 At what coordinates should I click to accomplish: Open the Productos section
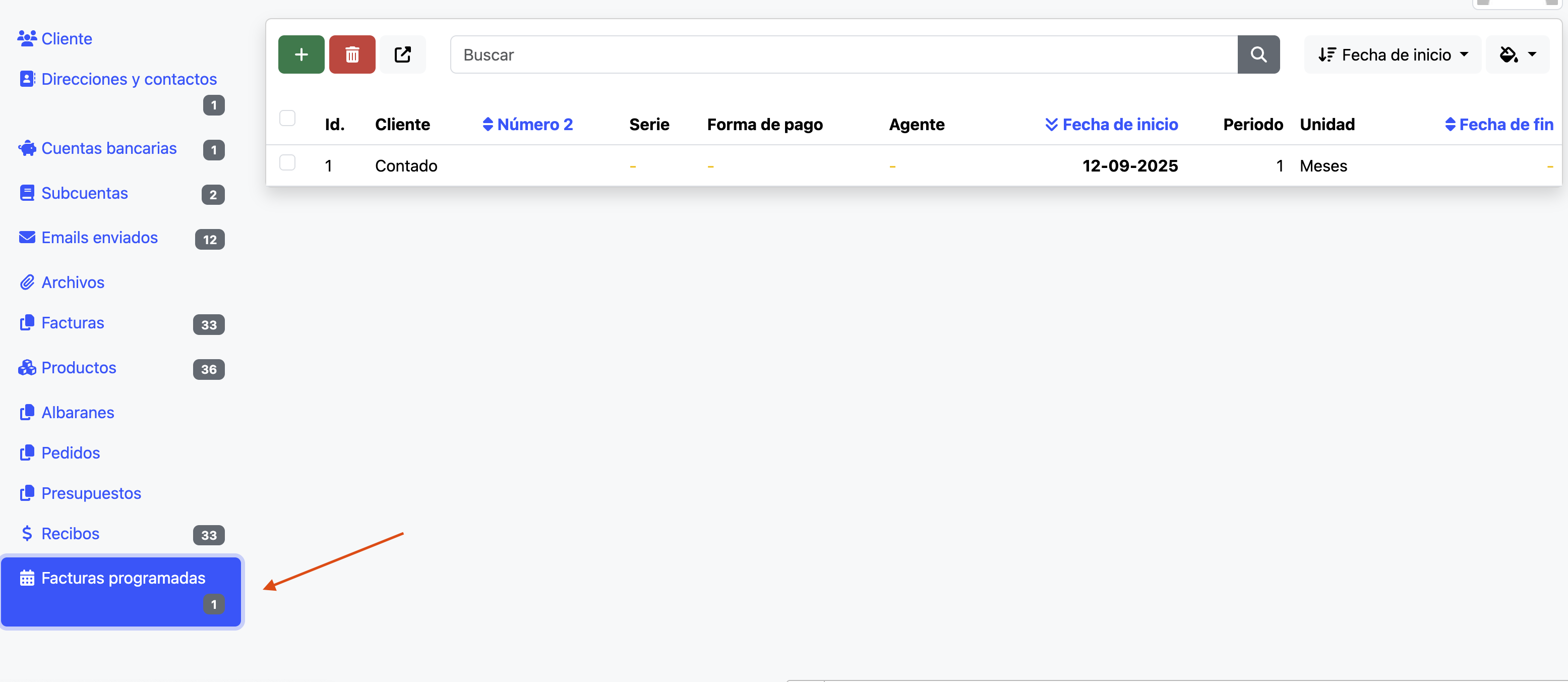click(x=79, y=368)
